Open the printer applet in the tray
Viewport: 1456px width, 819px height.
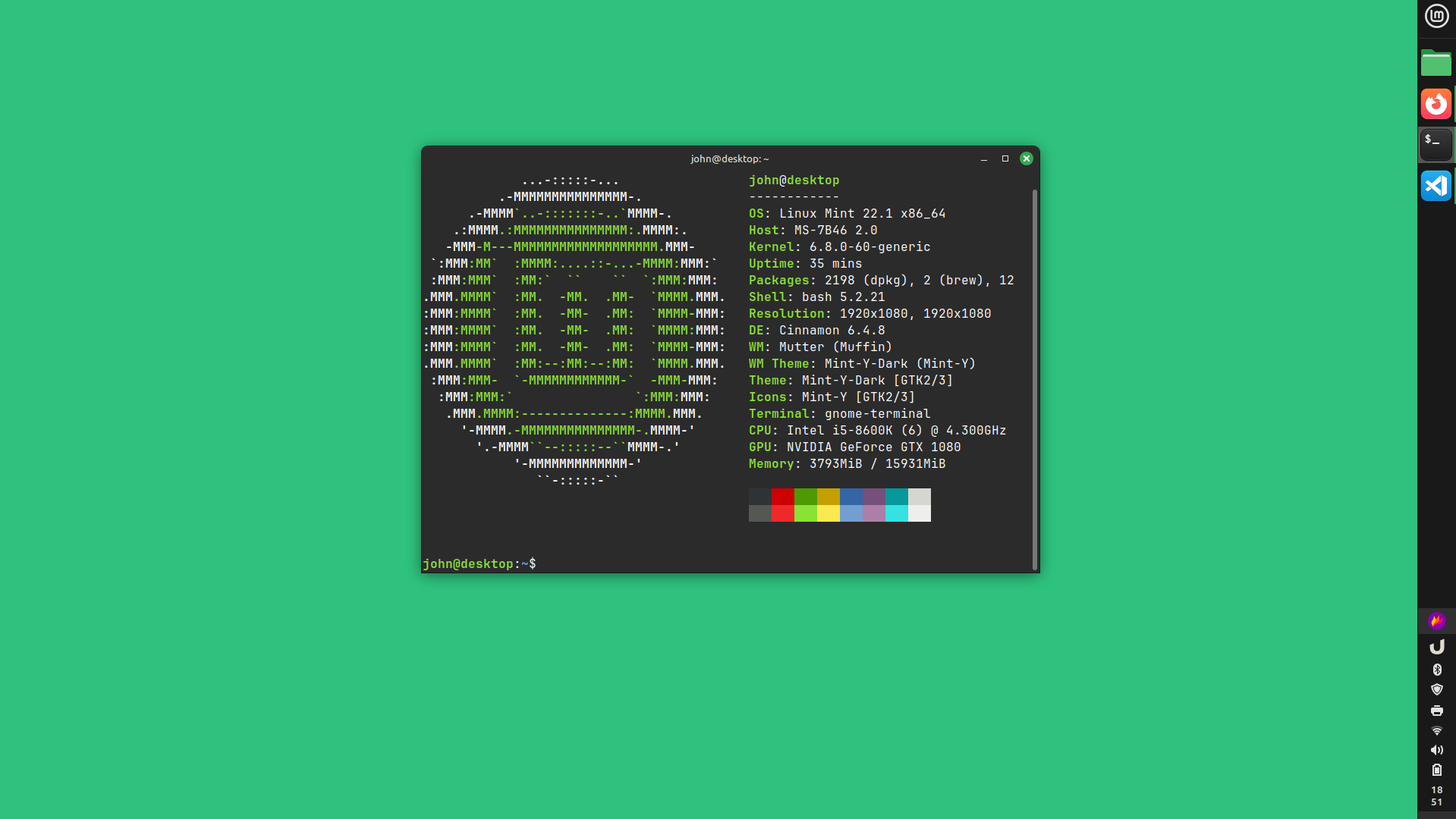[1436, 711]
